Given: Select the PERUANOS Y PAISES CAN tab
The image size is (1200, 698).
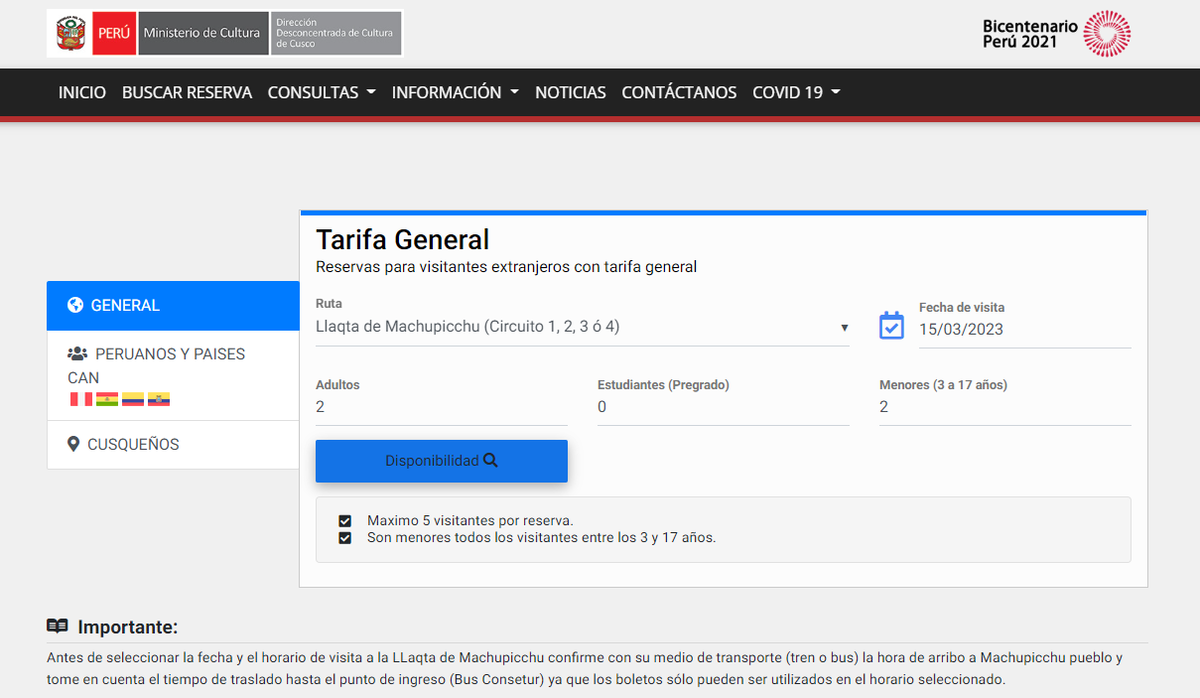Looking at the screenshot, I should click(173, 376).
